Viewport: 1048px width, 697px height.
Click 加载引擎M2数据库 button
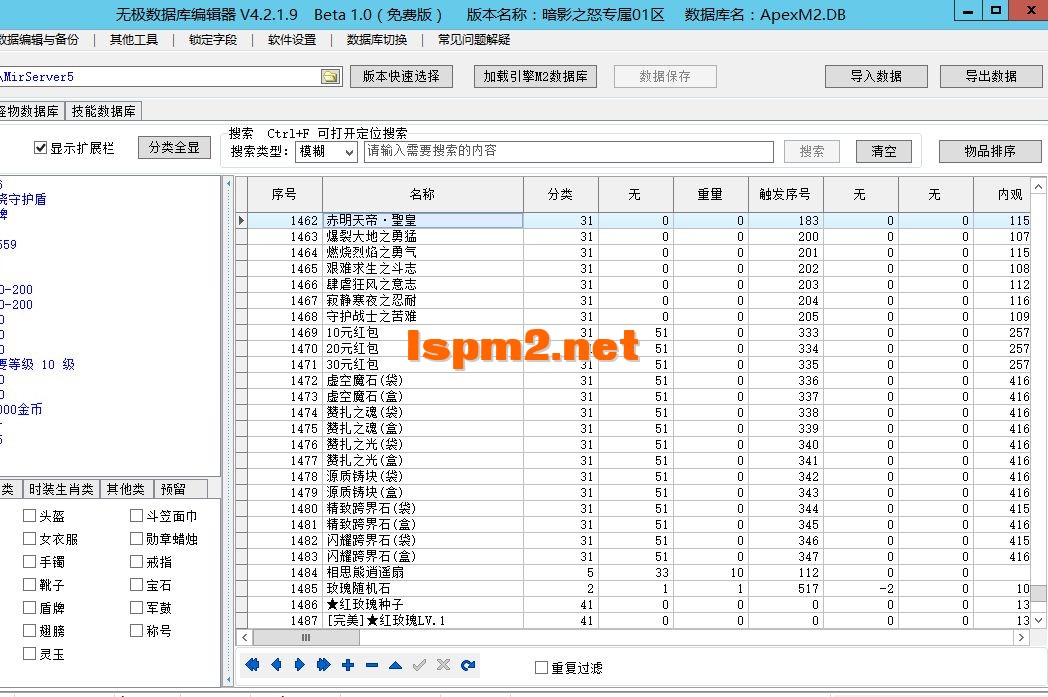click(535, 76)
